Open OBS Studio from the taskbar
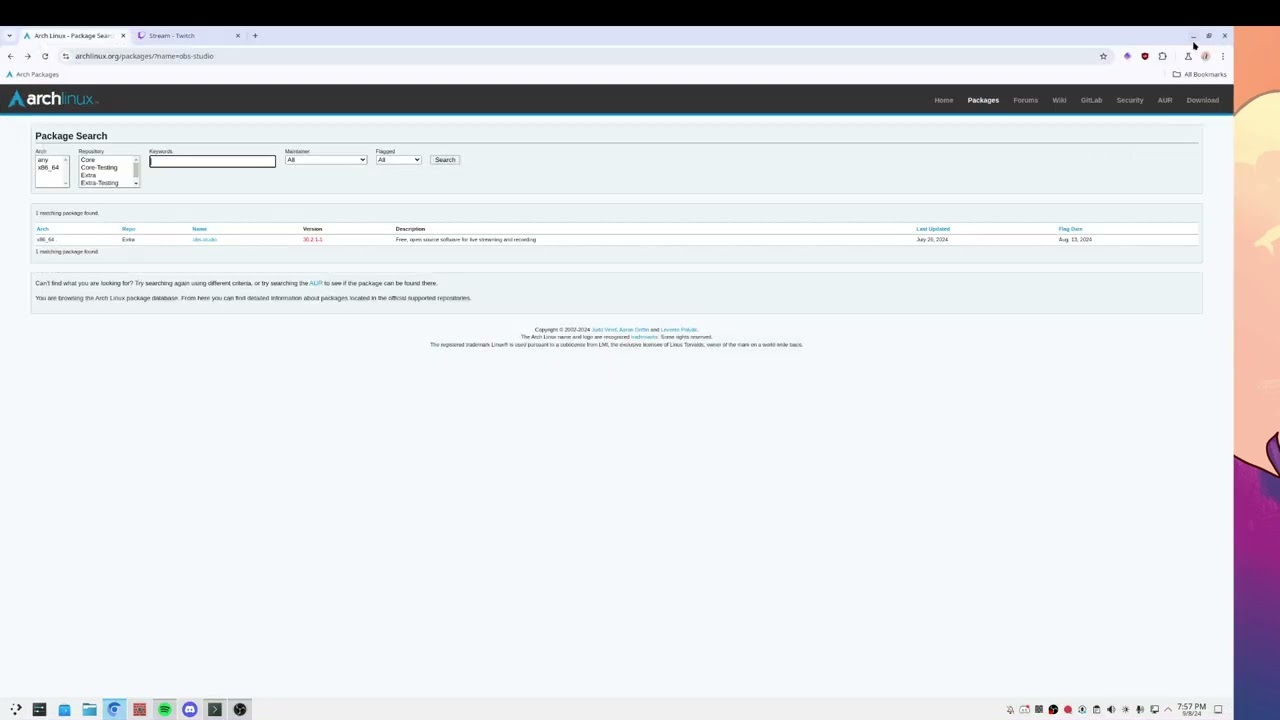 pyautogui.click(x=240, y=709)
